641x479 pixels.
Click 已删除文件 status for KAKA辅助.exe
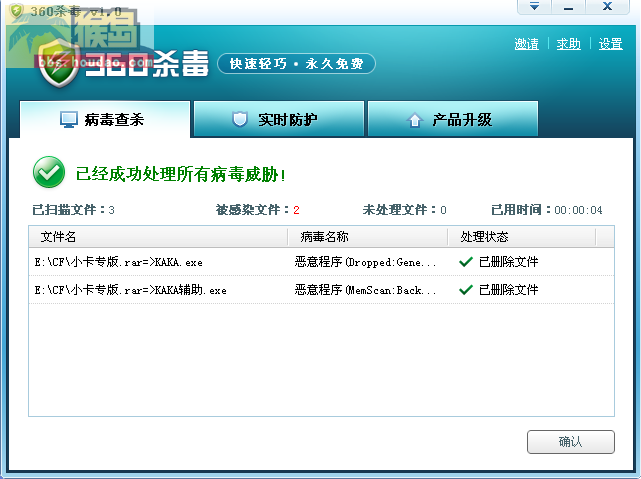508,290
